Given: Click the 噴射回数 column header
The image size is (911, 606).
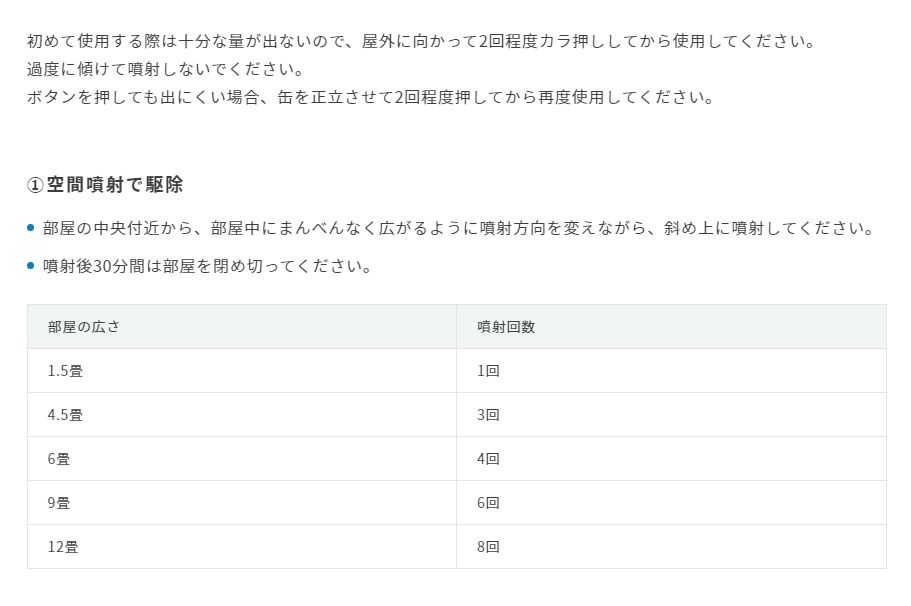Looking at the screenshot, I should point(672,327).
